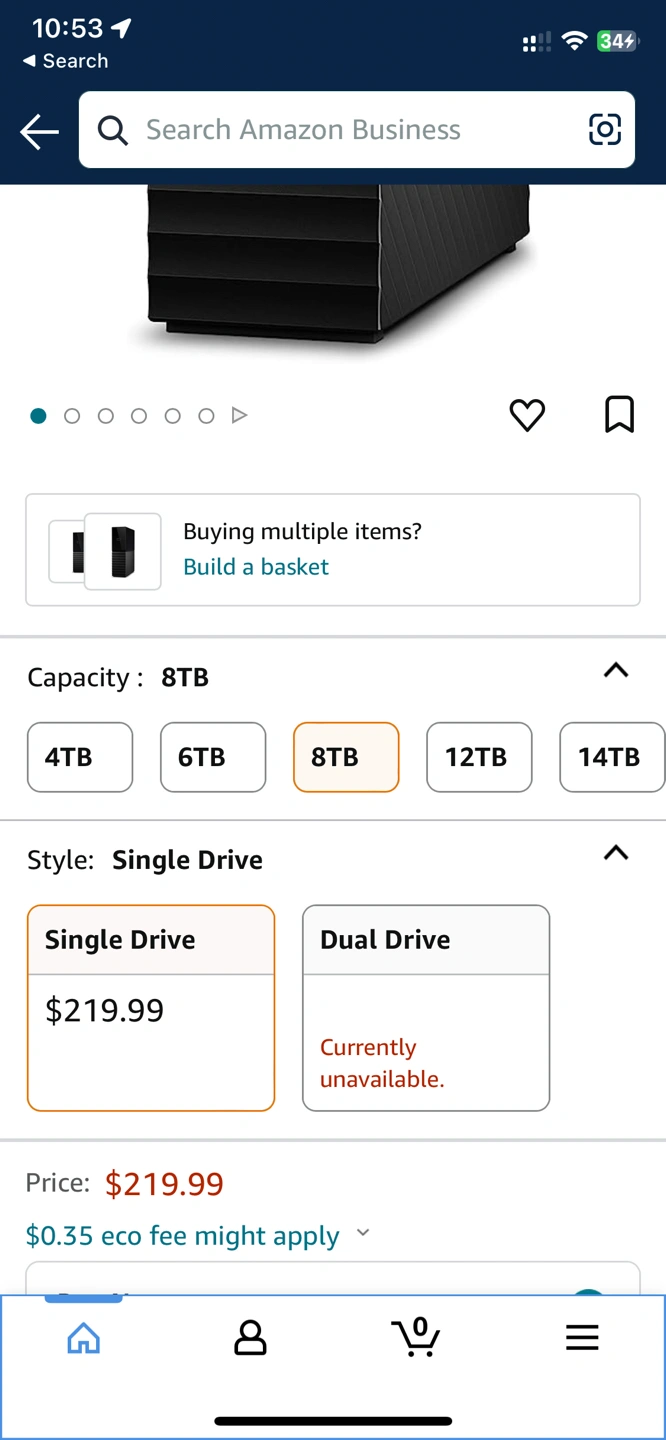Tap the back arrow icon

pos(39,131)
